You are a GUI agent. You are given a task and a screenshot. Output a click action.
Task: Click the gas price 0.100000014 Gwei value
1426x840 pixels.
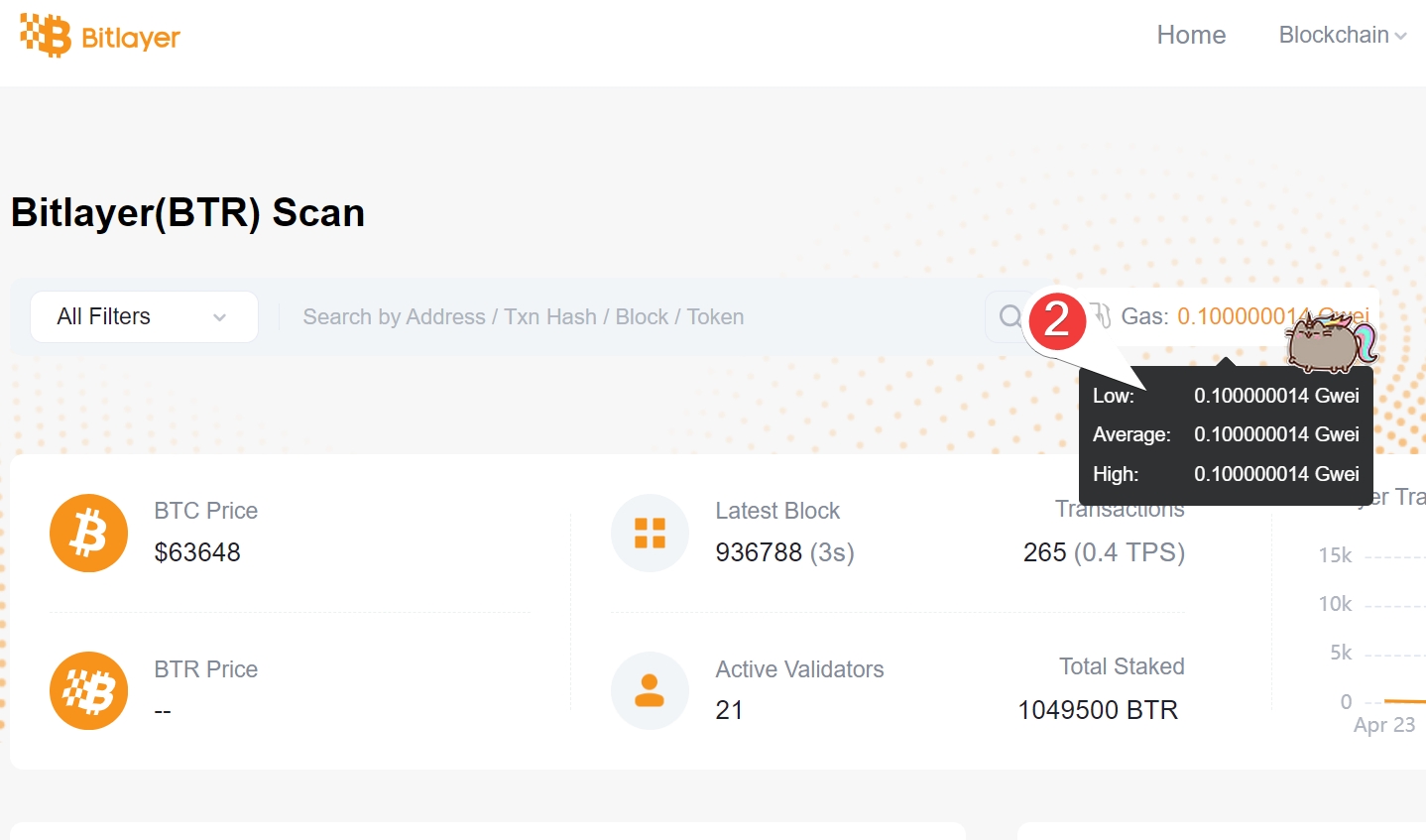1242,316
